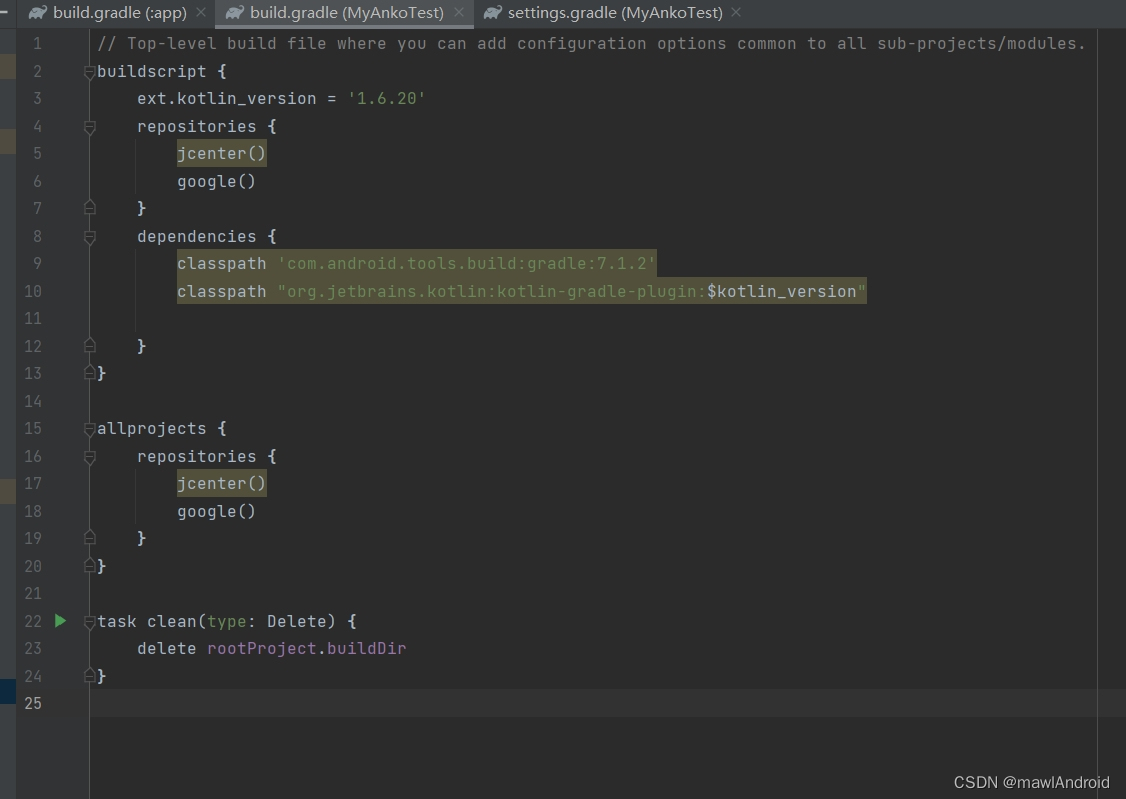This screenshot has height=799, width=1126.
Task: Click google() on line 18
Action: [x=216, y=511]
